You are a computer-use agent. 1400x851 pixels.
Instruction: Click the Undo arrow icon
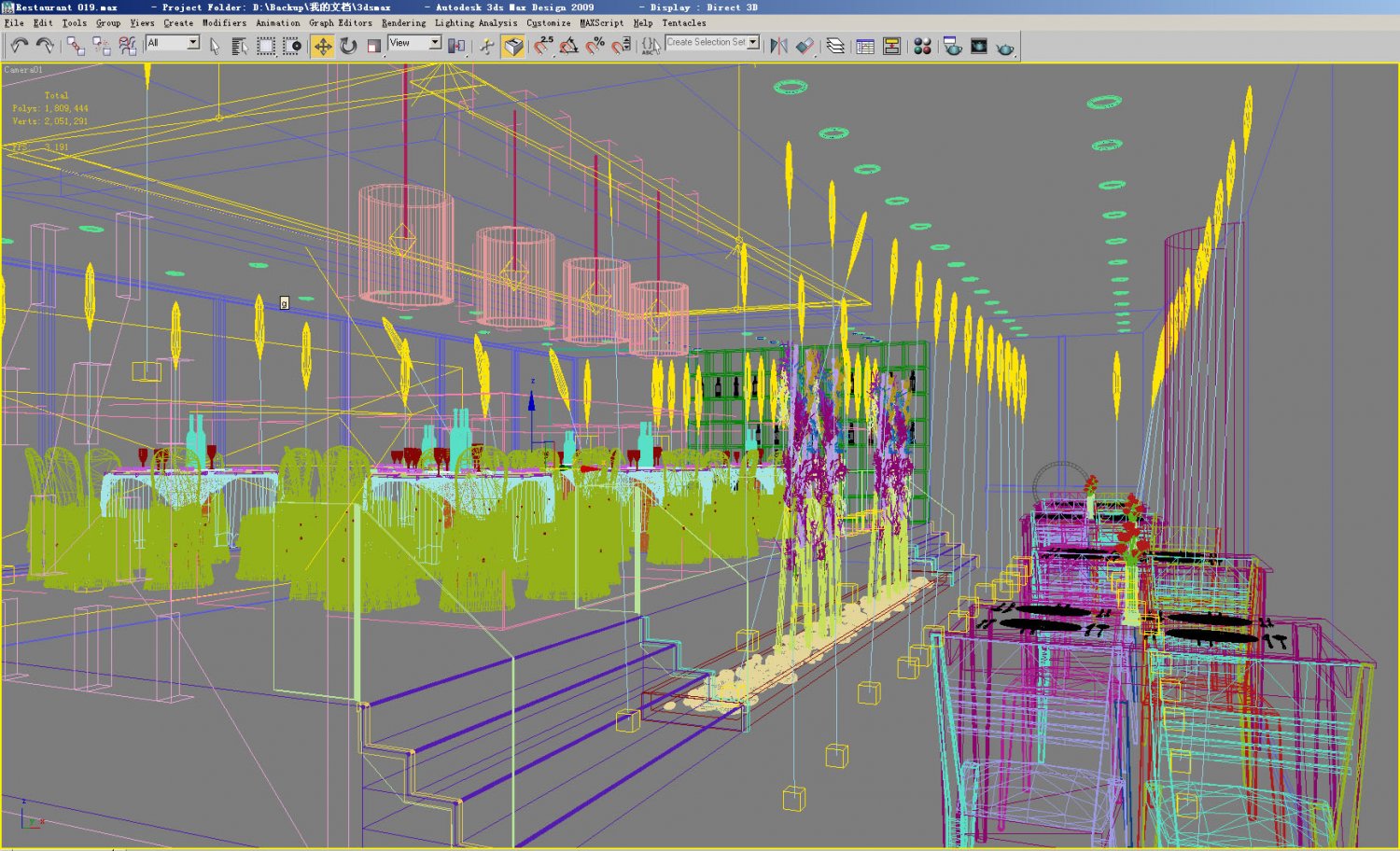pos(19,46)
